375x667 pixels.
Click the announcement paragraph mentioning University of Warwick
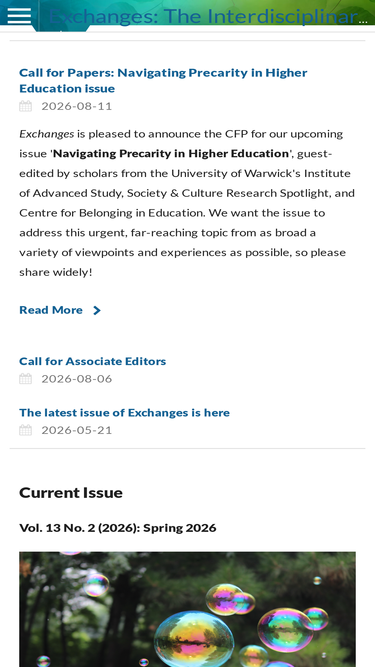[x=188, y=203]
